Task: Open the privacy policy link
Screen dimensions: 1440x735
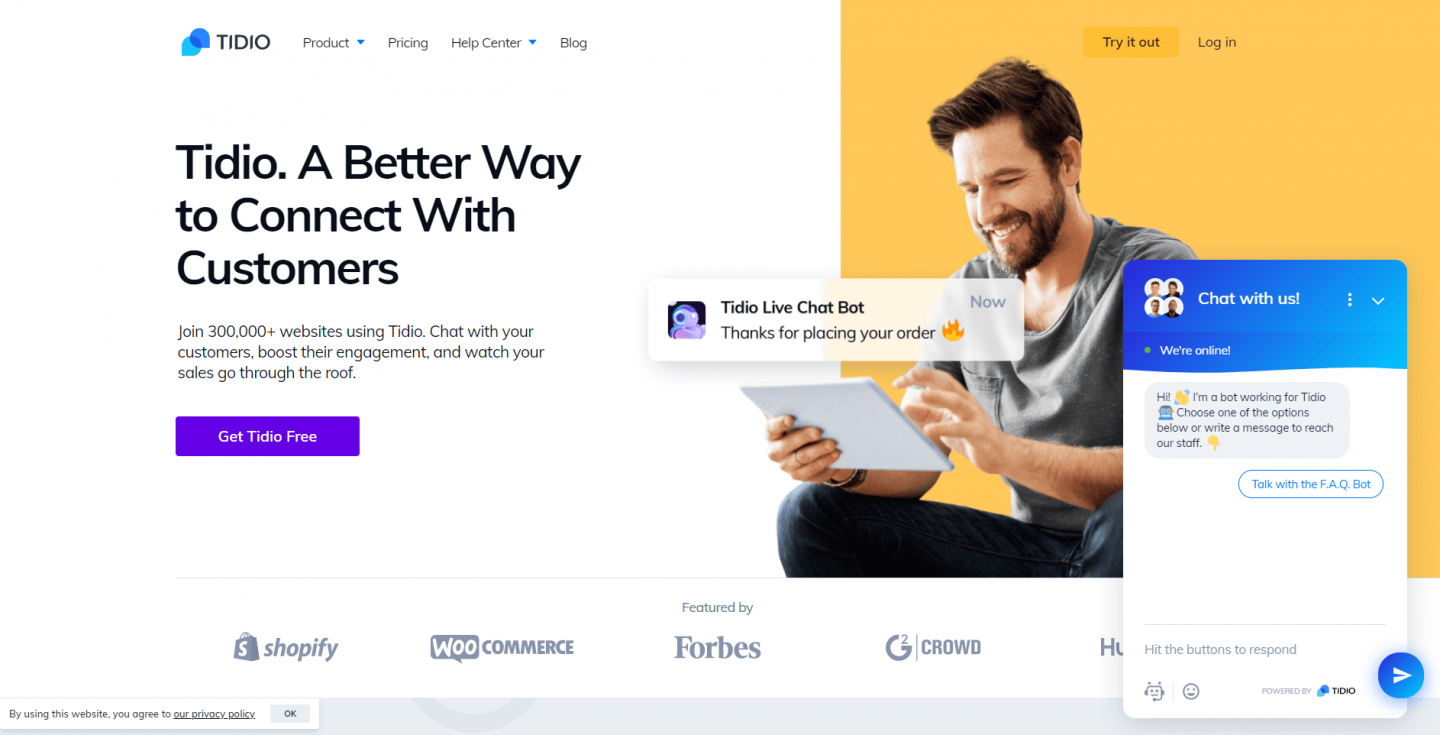Action: coord(214,714)
